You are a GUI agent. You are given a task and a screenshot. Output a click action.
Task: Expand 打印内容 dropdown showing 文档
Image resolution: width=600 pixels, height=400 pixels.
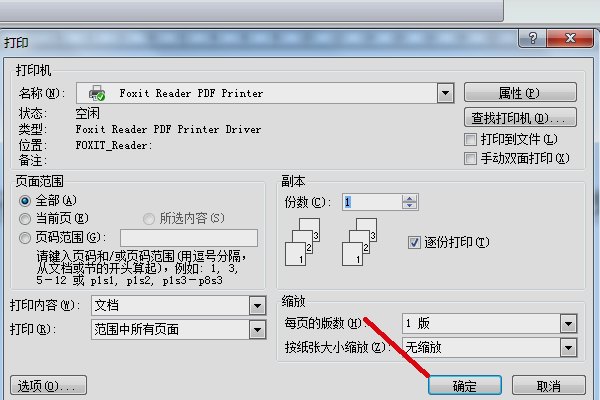pos(258,305)
